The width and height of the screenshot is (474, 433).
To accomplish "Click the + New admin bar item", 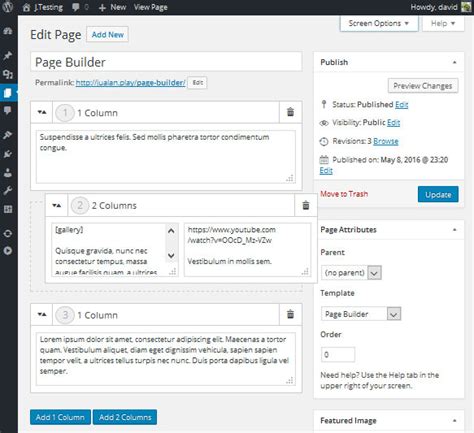I will click(x=112, y=7).
